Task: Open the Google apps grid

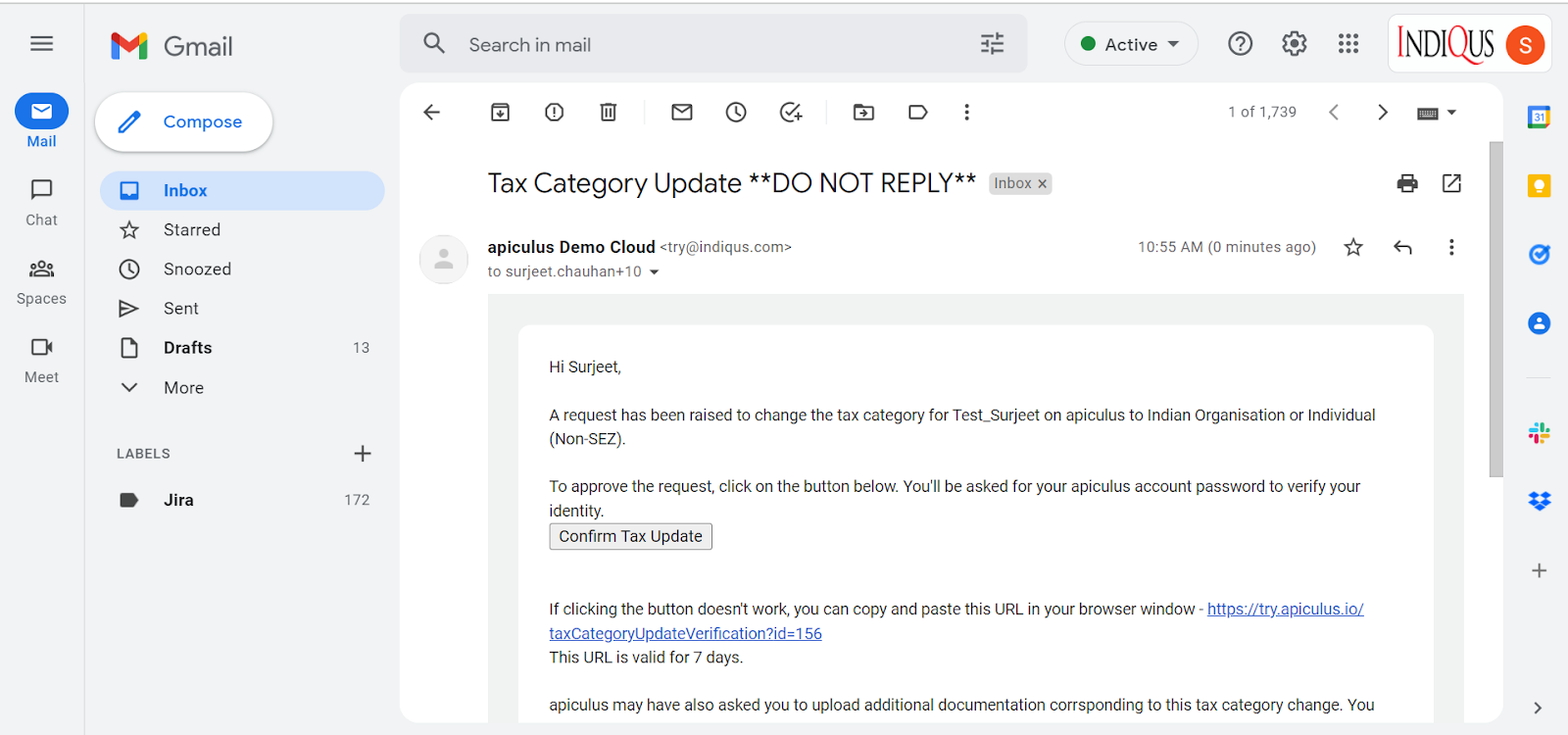Action: coord(1348,44)
